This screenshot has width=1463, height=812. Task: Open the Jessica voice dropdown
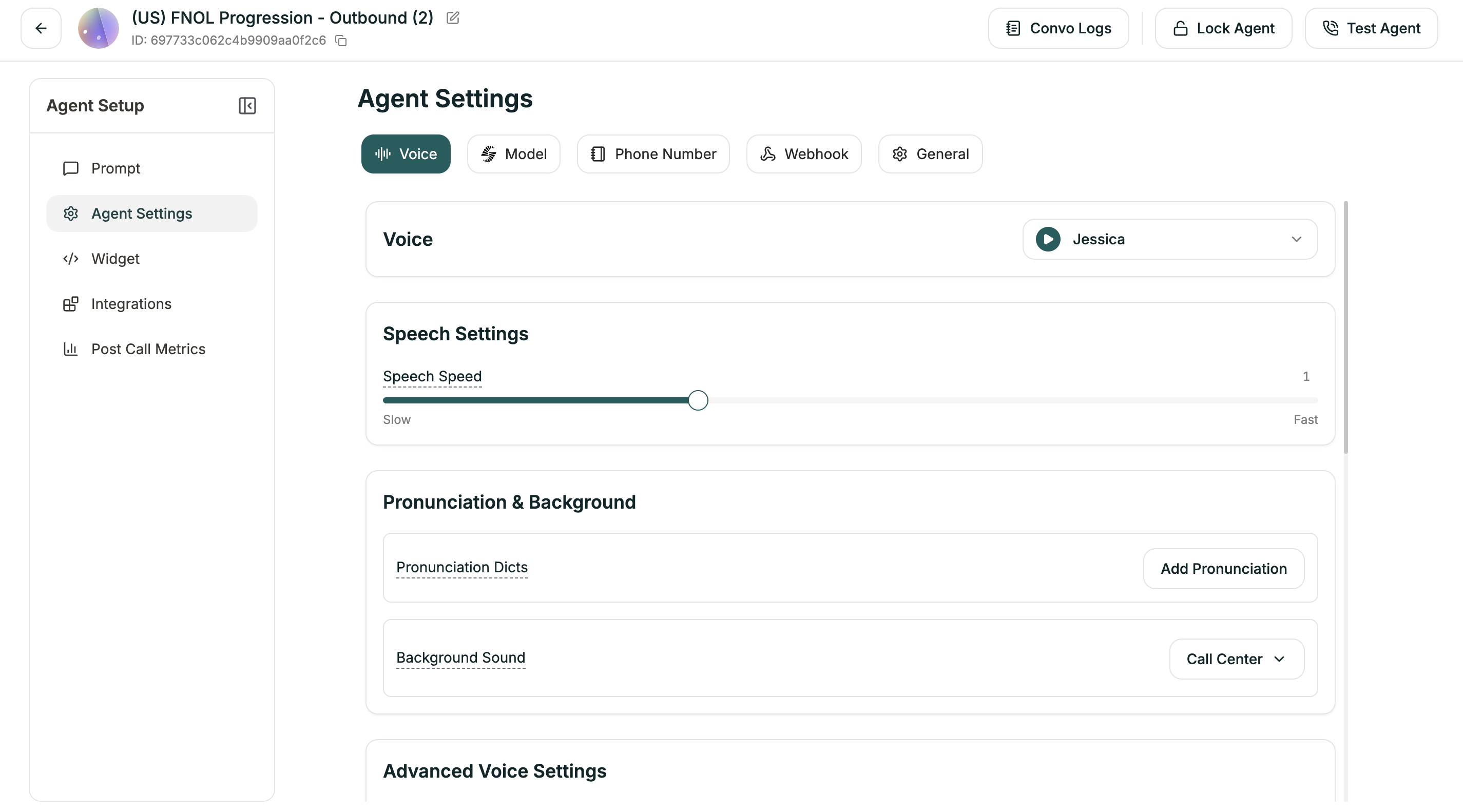(x=1296, y=239)
